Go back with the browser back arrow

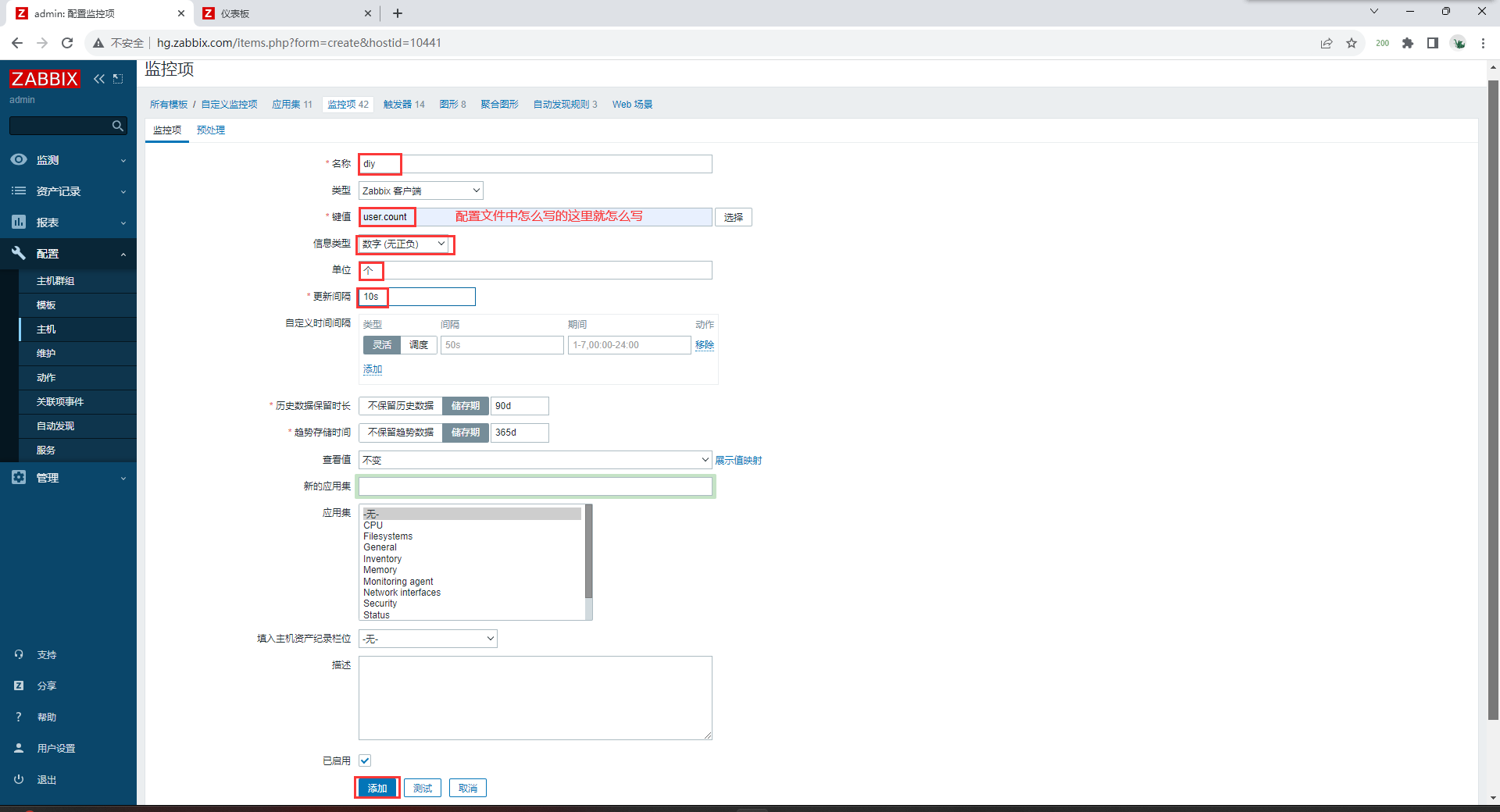pyautogui.click(x=16, y=43)
